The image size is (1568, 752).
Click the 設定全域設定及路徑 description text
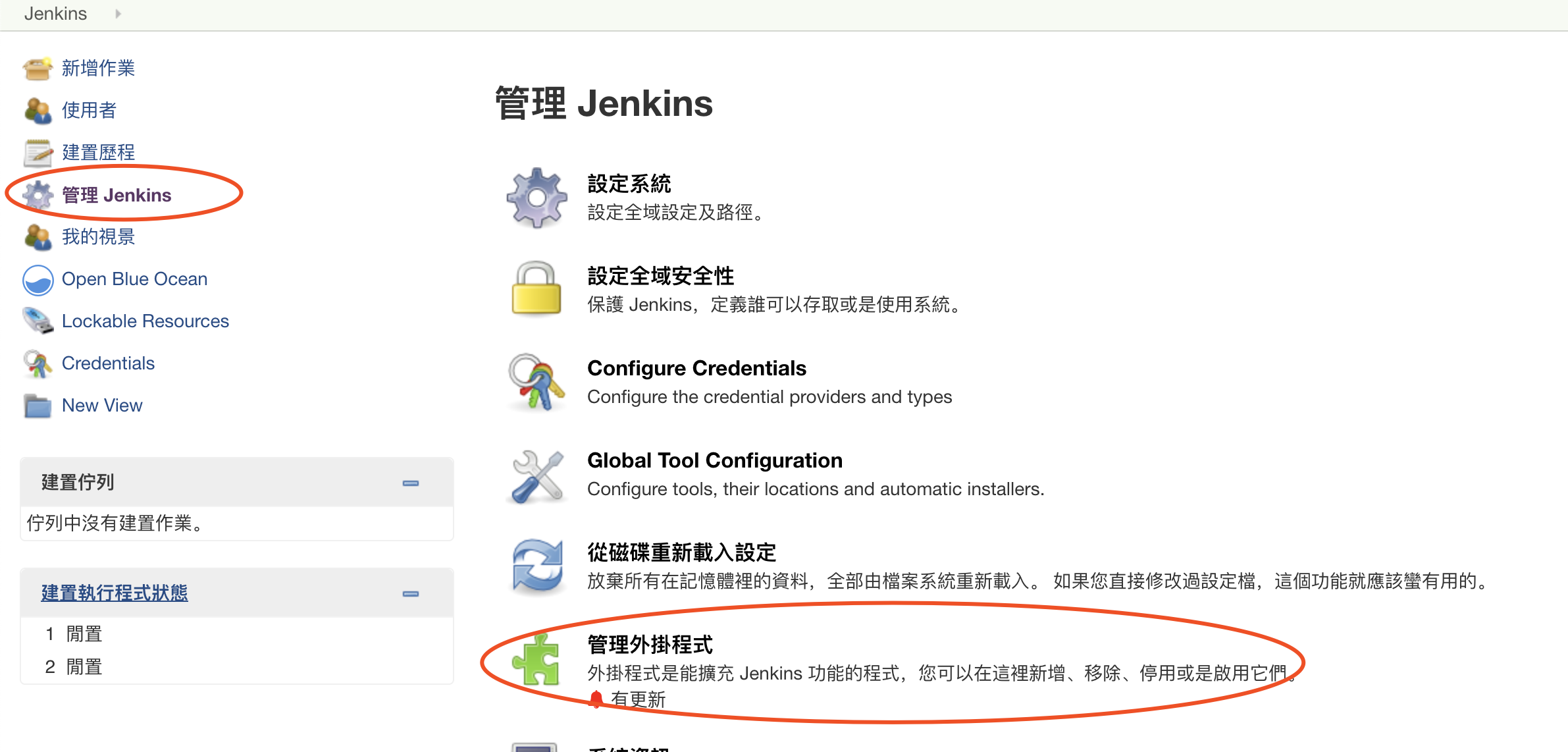[677, 213]
